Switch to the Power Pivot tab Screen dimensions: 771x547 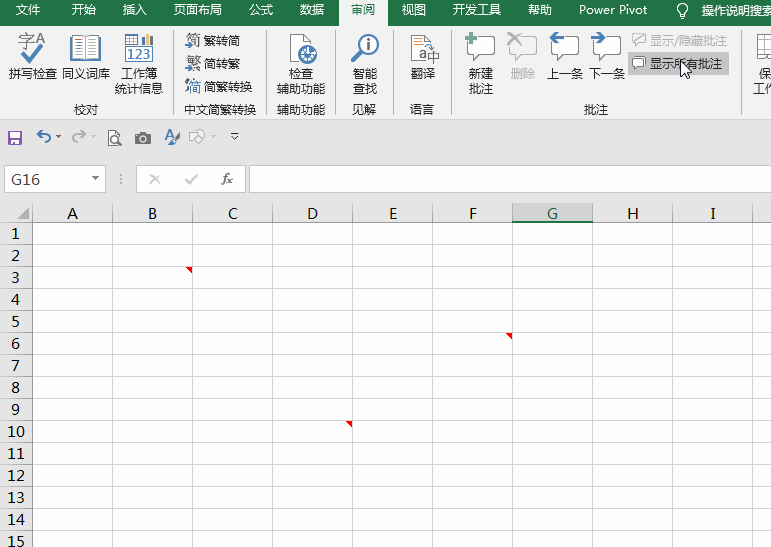coord(613,10)
